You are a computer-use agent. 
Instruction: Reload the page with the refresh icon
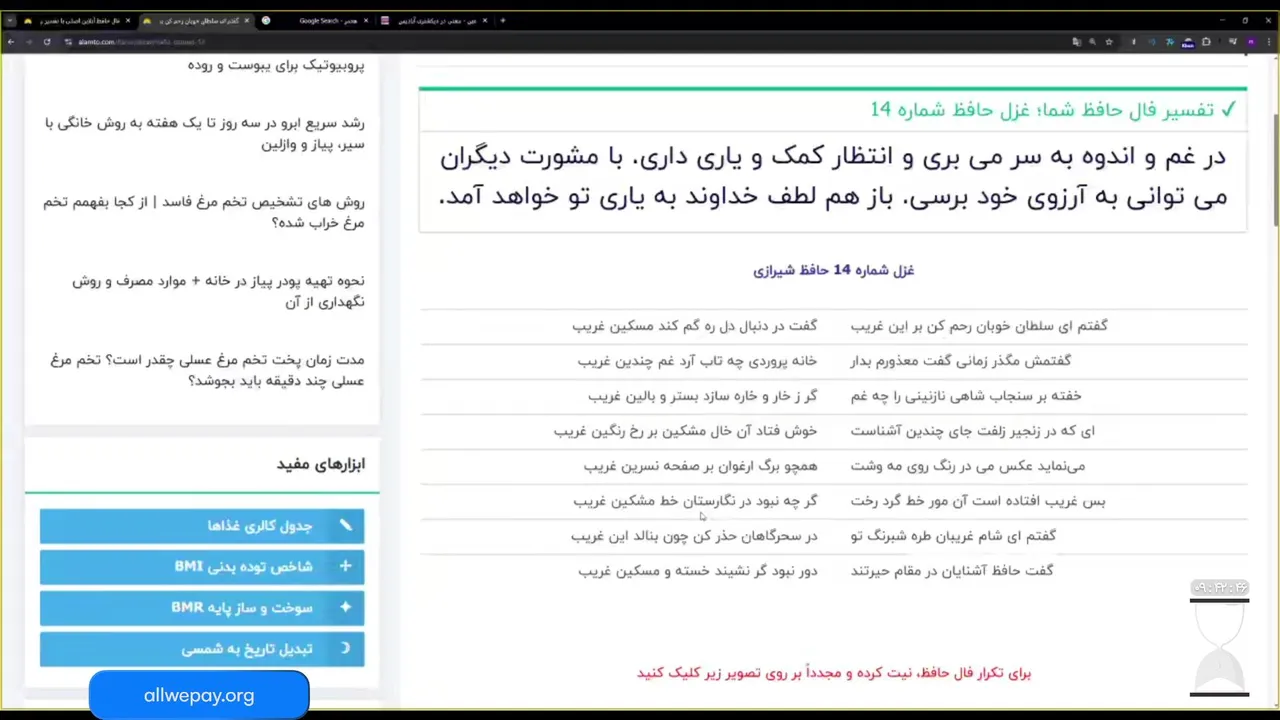coord(47,42)
